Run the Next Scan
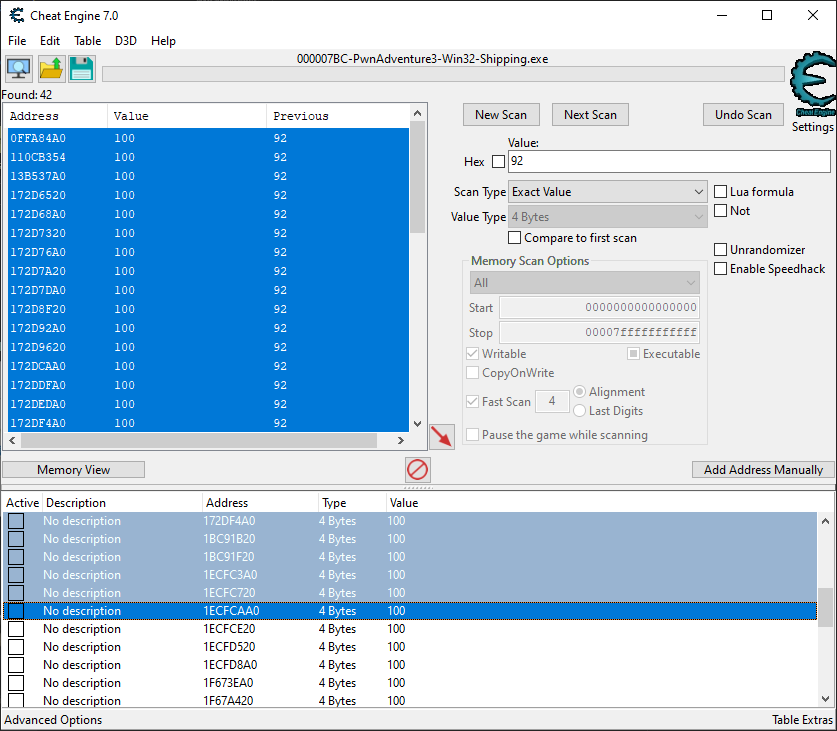This screenshot has width=837, height=731. pyautogui.click(x=590, y=115)
